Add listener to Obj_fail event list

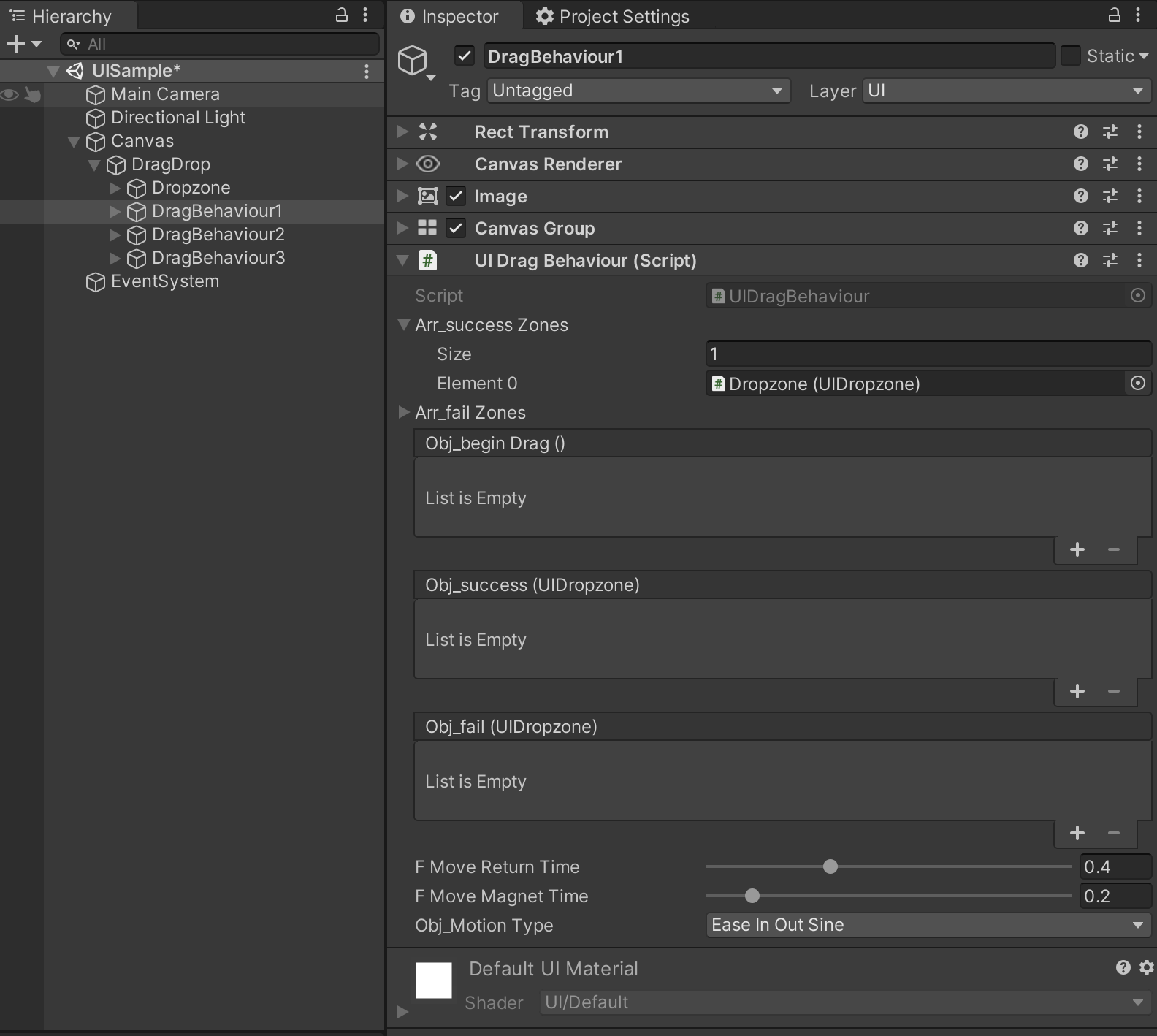click(x=1077, y=833)
